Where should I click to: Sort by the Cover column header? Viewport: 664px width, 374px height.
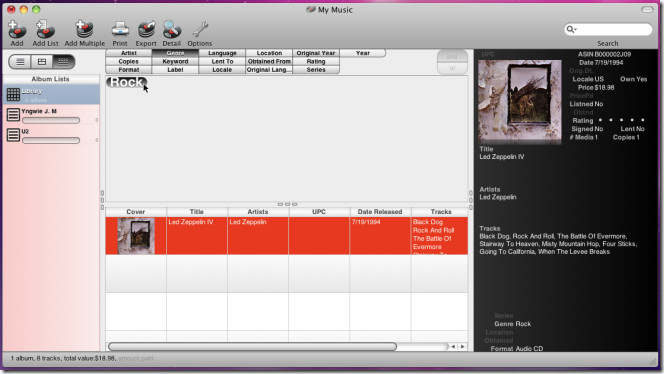pyautogui.click(x=136, y=212)
